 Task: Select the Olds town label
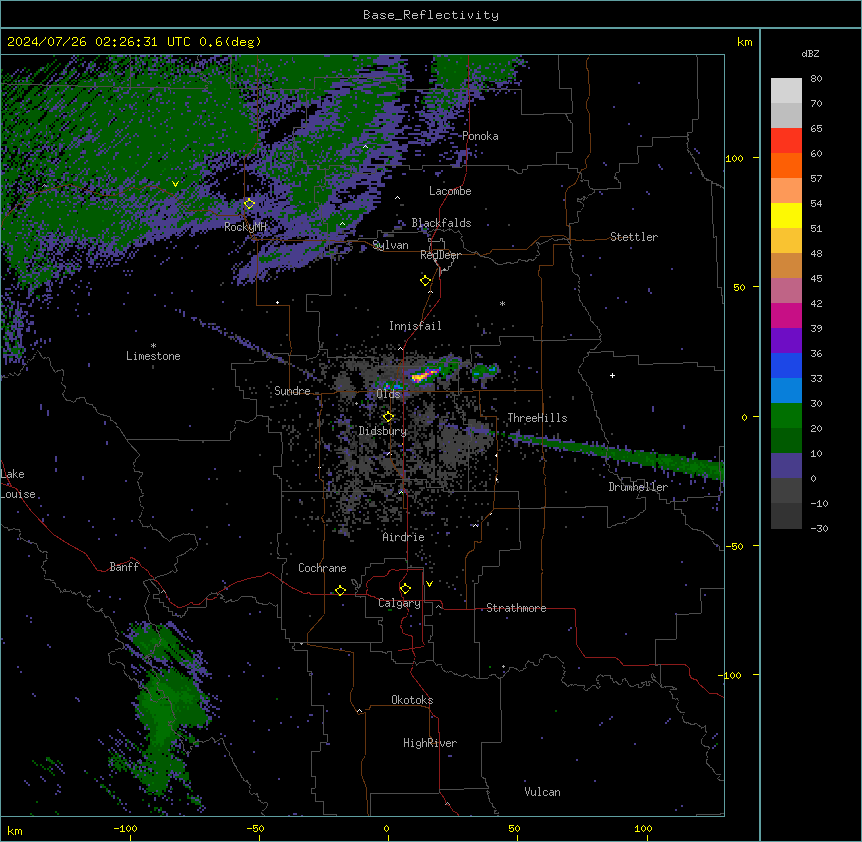coord(388,394)
